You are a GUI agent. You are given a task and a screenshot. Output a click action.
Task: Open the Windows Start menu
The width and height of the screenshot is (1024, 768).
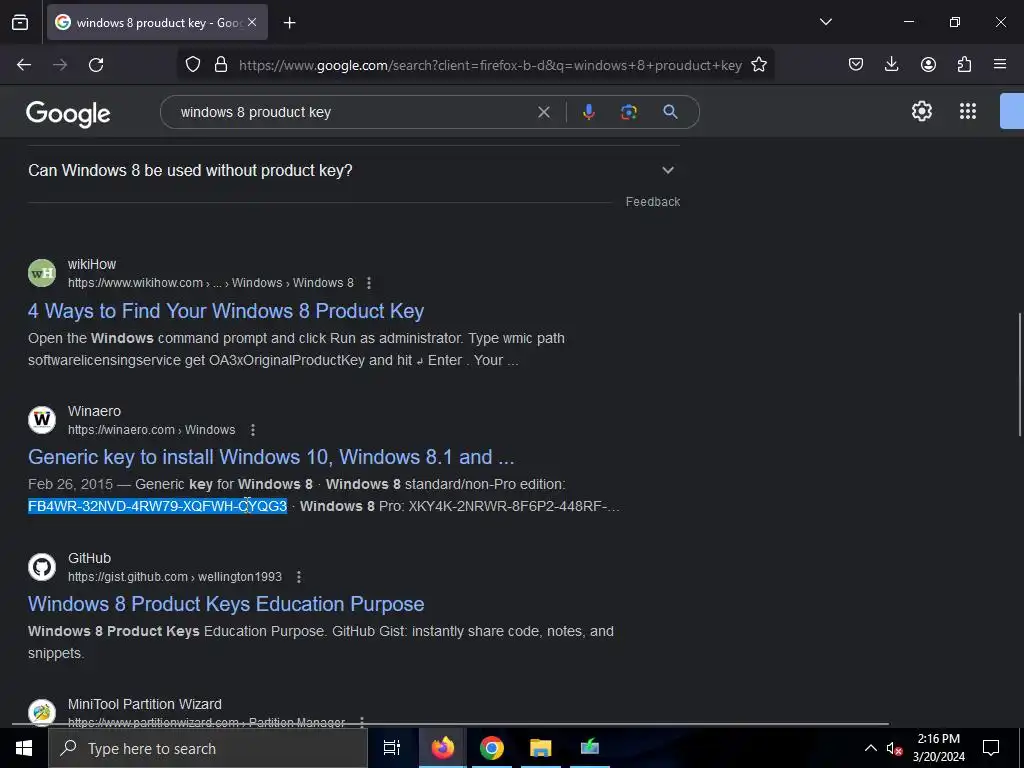[24, 748]
